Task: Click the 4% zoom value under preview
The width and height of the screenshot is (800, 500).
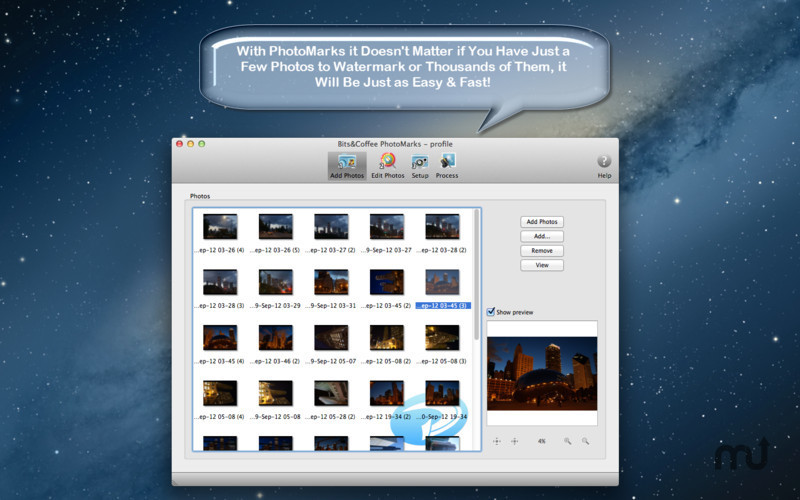Action: click(x=541, y=441)
